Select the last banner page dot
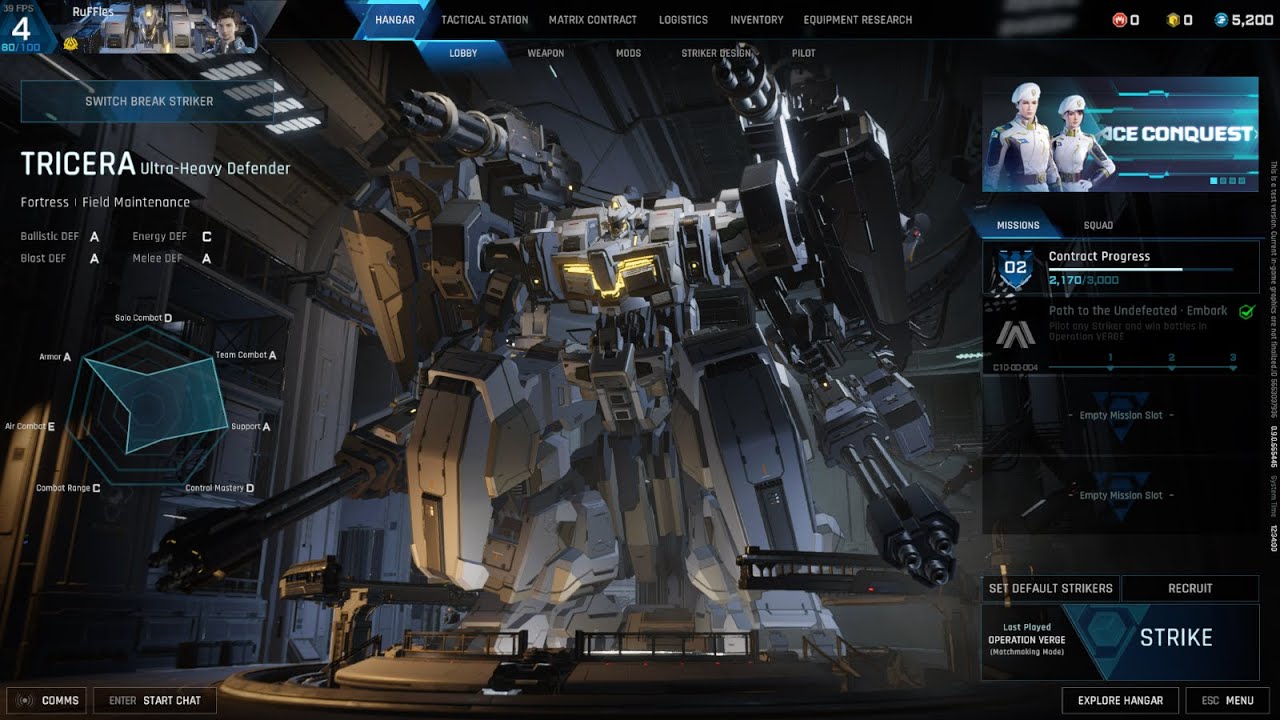 (x=1241, y=181)
